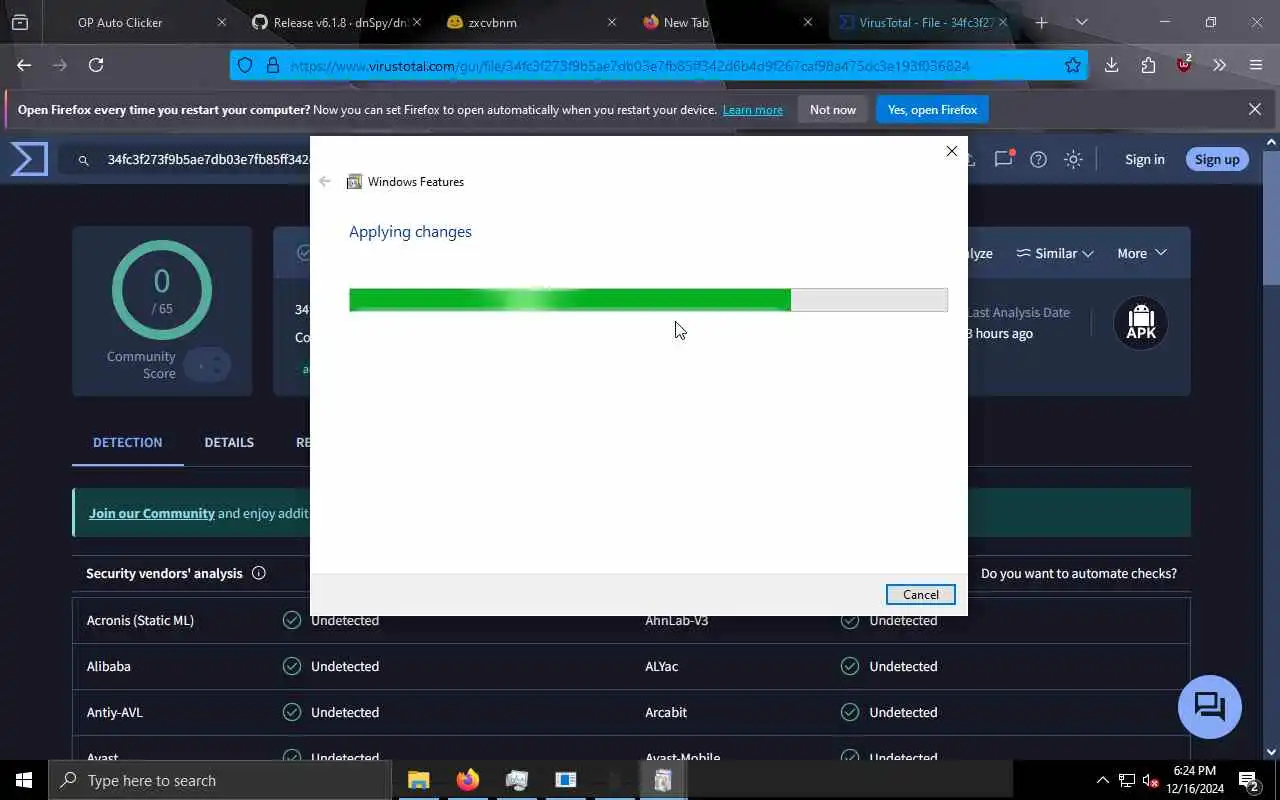Click the Not now button

(x=833, y=110)
